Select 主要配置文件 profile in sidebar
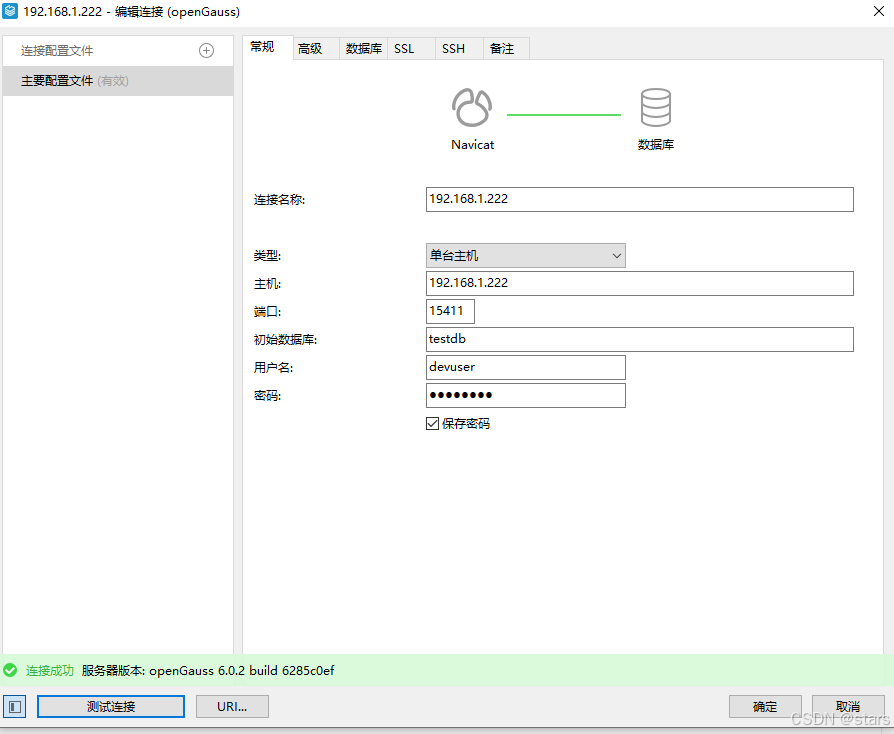The height and width of the screenshot is (734, 894). [x=118, y=81]
